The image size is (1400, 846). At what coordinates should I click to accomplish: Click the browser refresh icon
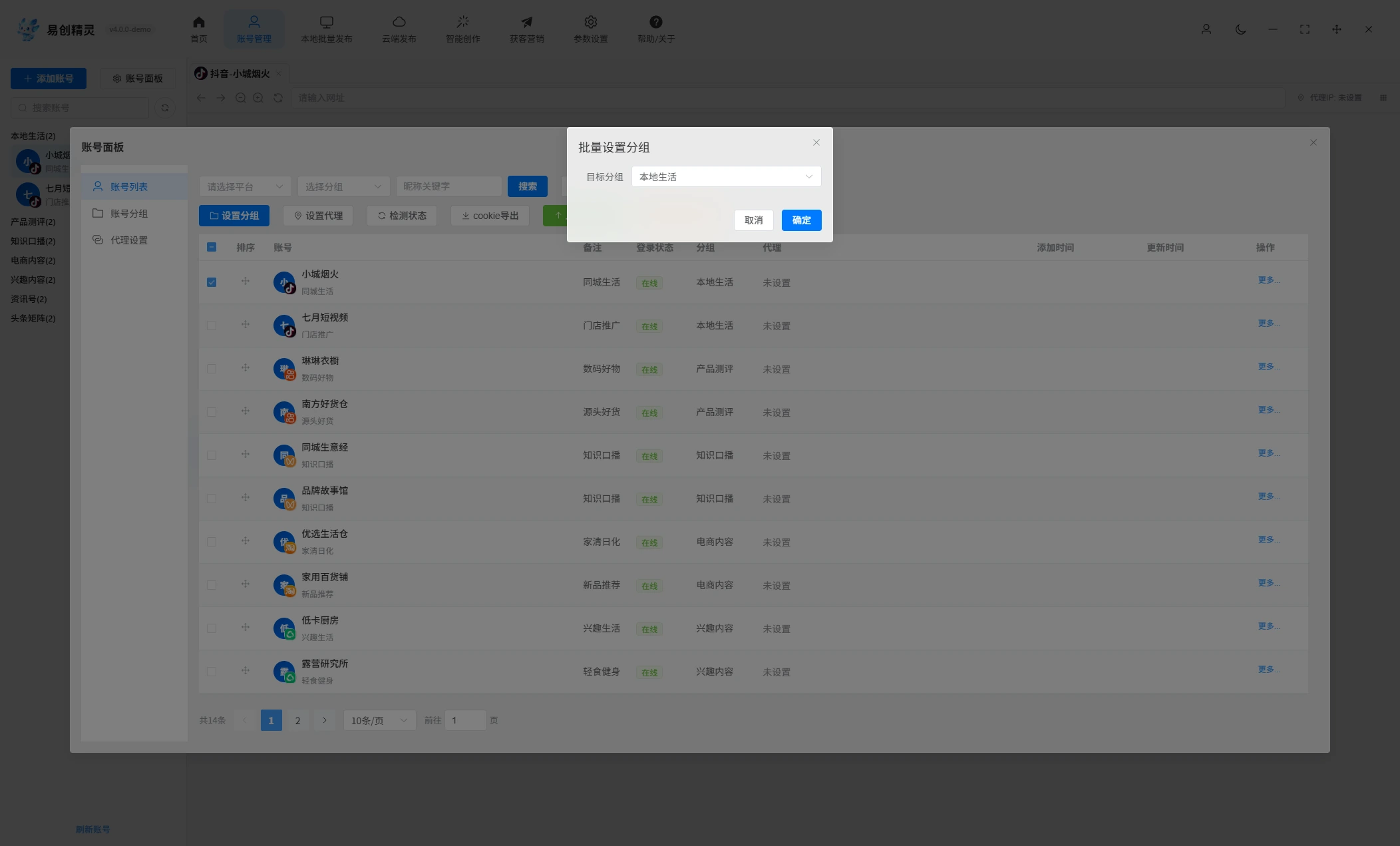pos(278,98)
